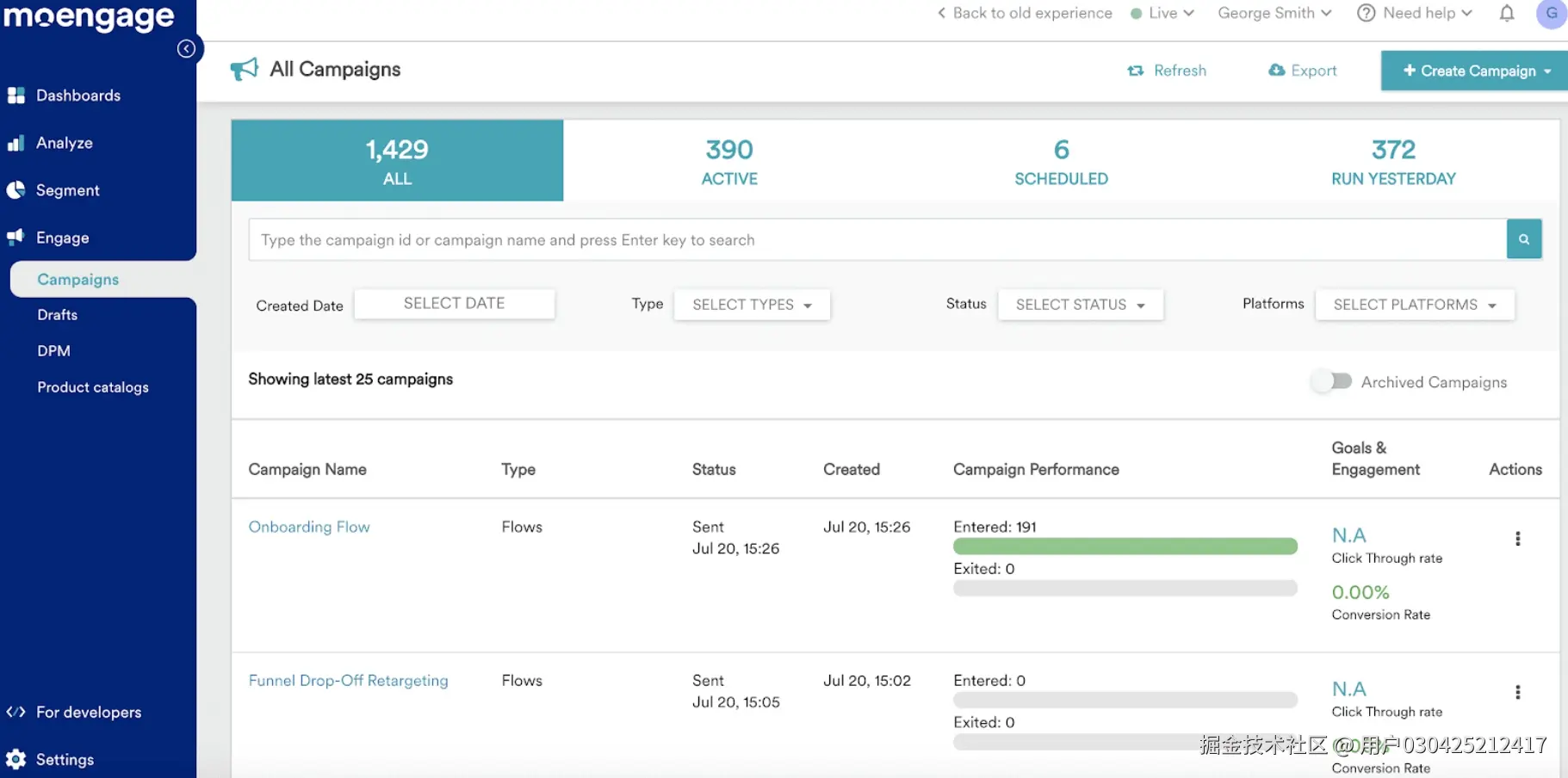Open the Select Status dropdown
Viewport: 1568px width, 778px height.
1080,305
